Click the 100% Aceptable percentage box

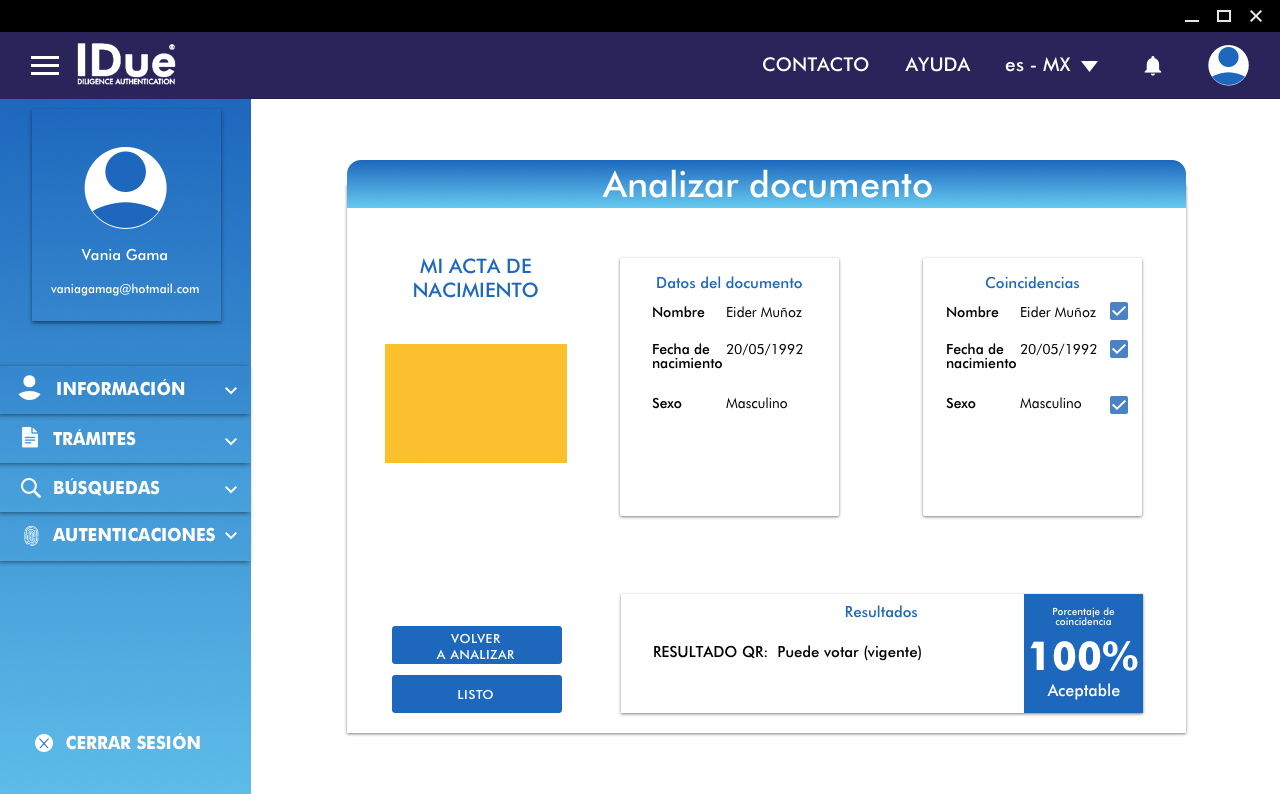(x=1083, y=654)
